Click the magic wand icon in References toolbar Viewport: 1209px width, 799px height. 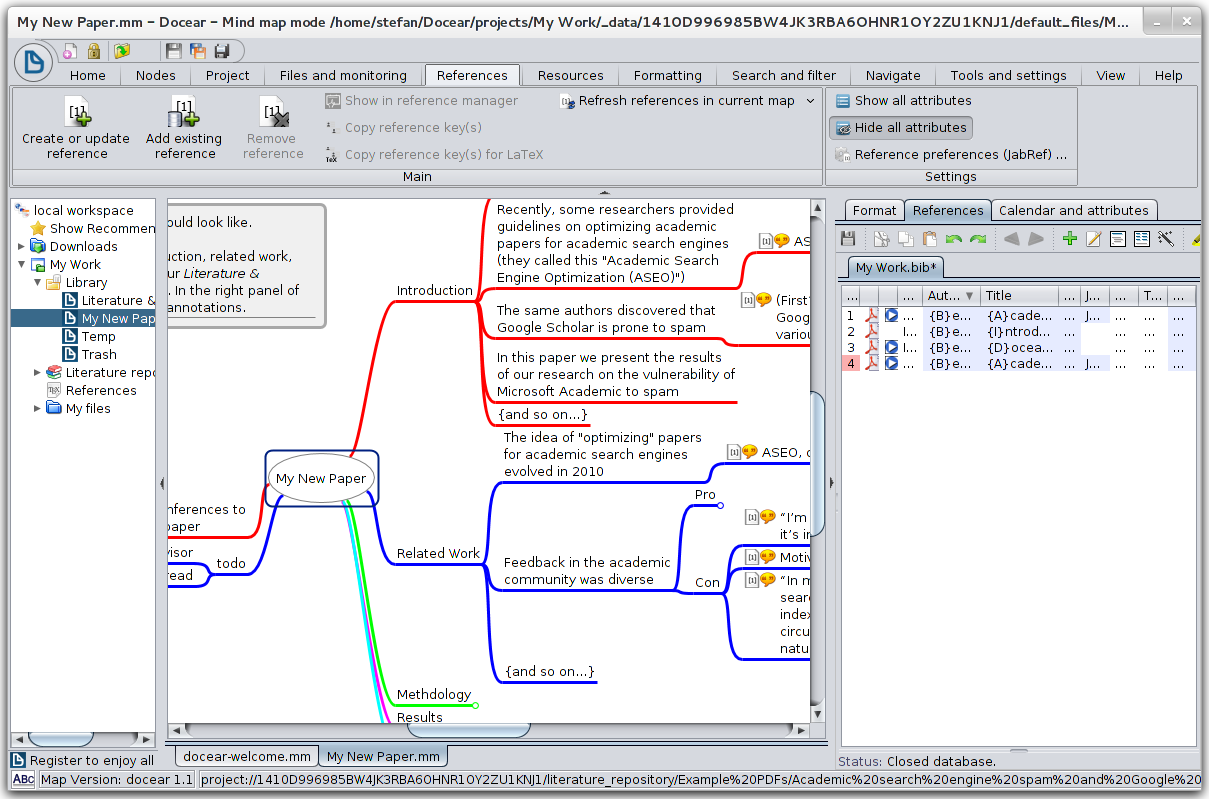coord(1166,239)
